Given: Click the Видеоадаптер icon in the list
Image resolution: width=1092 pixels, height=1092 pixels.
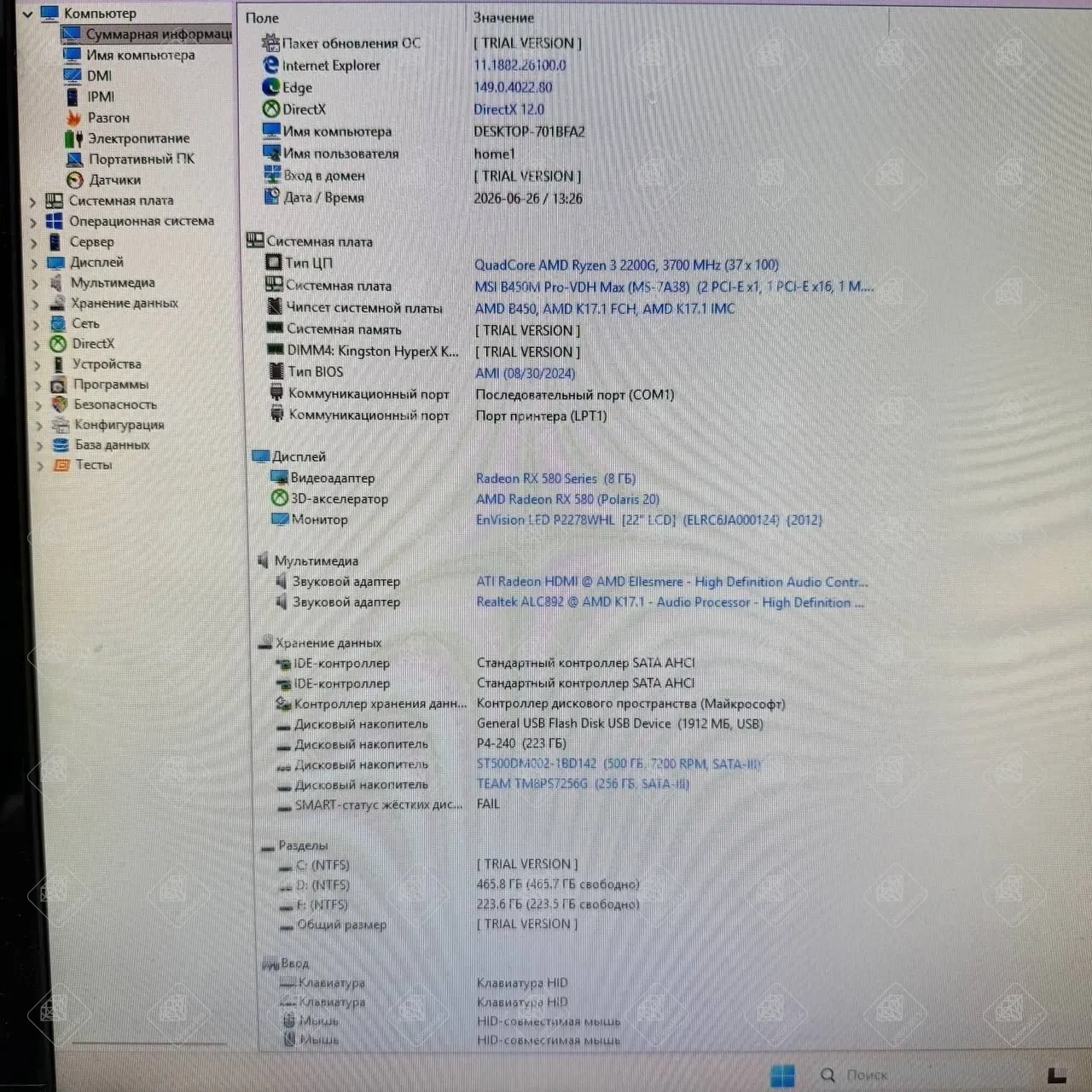Looking at the screenshot, I should coord(279,478).
